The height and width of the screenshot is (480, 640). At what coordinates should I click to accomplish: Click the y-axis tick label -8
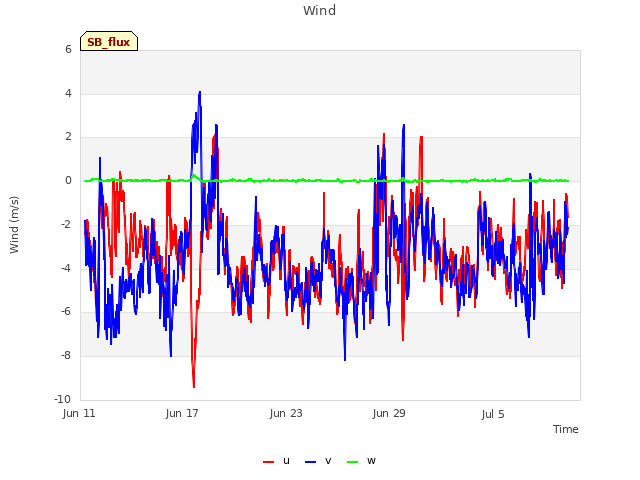pyautogui.click(x=67, y=356)
